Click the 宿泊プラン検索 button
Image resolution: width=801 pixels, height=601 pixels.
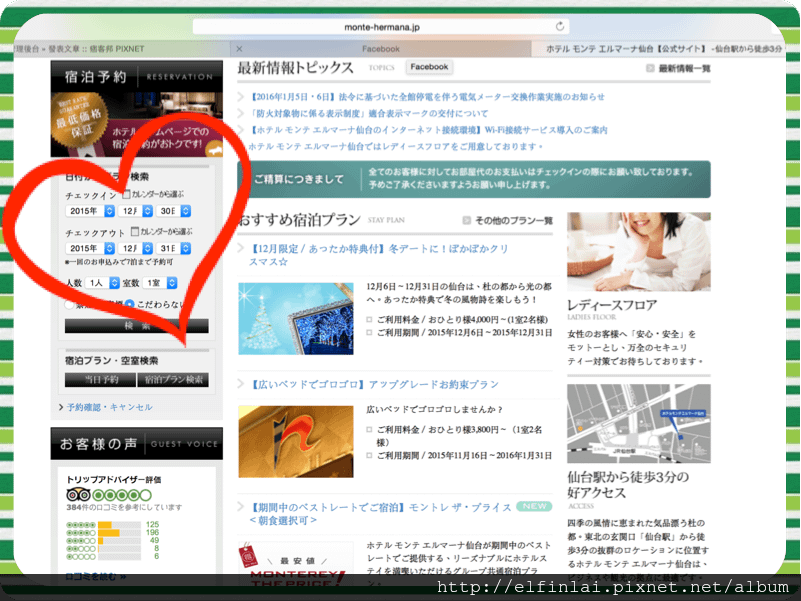pyautogui.click(x=173, y=380)
